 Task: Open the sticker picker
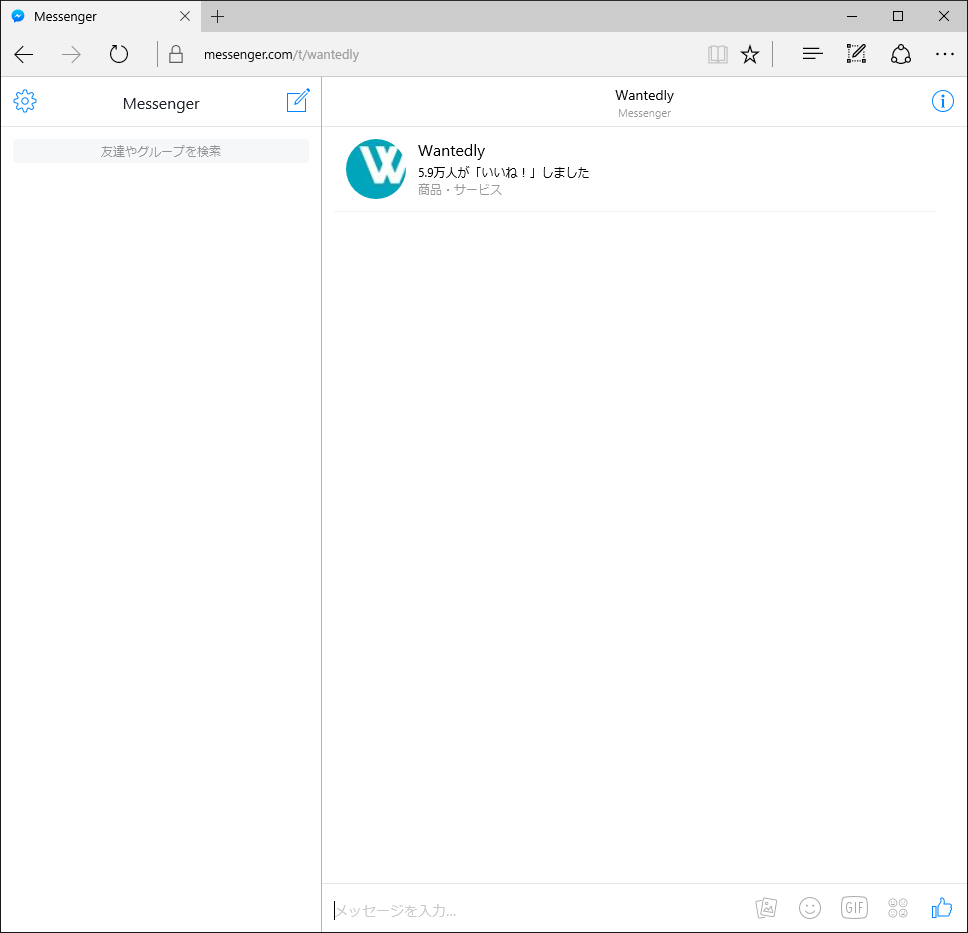[x=898, y=908]
